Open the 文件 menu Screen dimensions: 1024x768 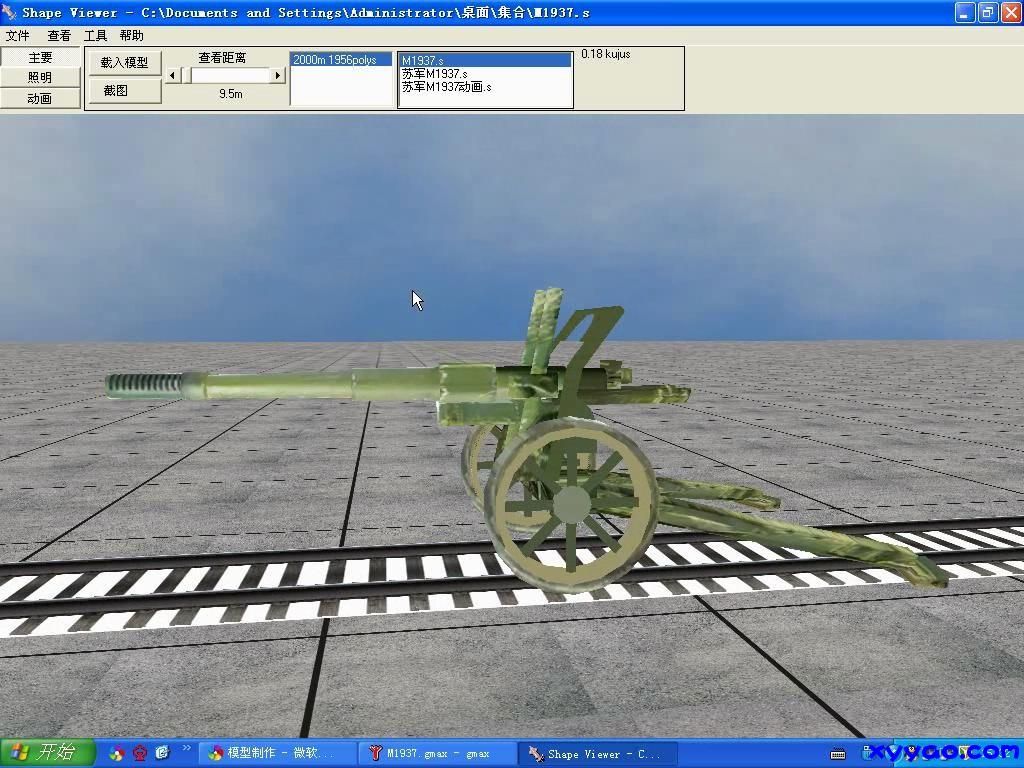[18, 36]
